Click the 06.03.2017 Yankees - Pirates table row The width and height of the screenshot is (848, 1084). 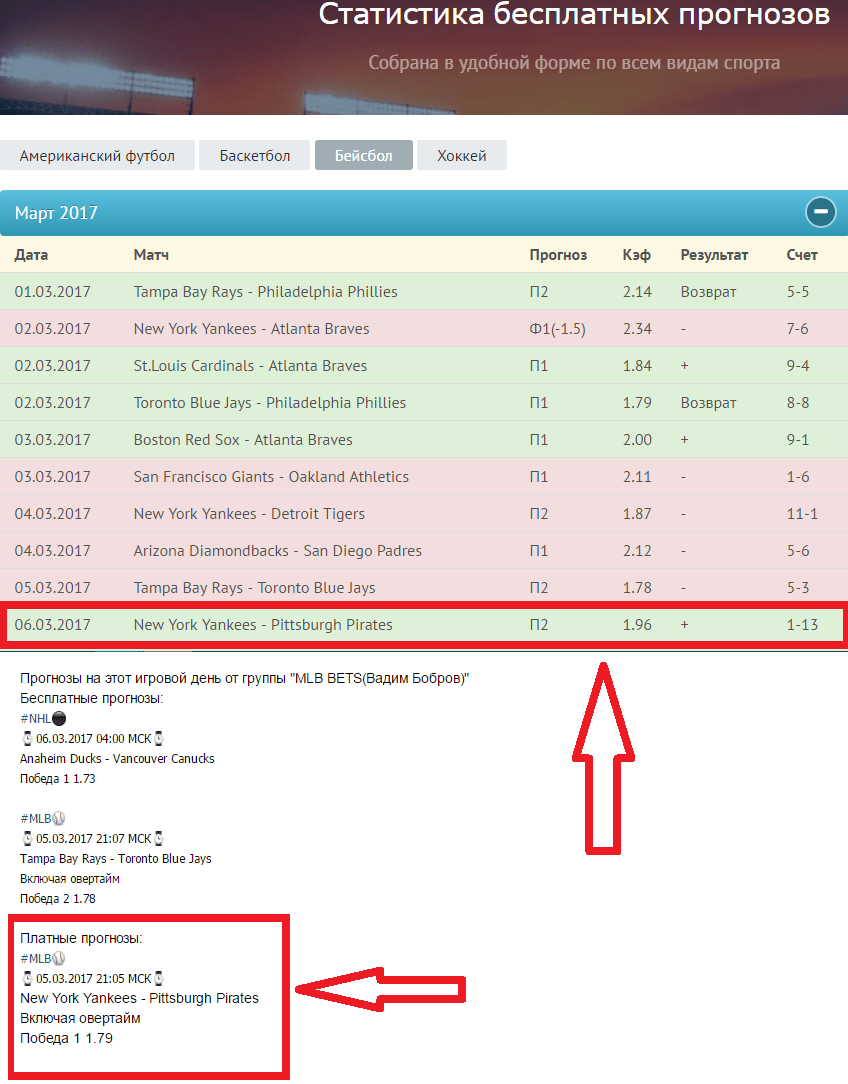pyautogui.click(x=263, y=625)
